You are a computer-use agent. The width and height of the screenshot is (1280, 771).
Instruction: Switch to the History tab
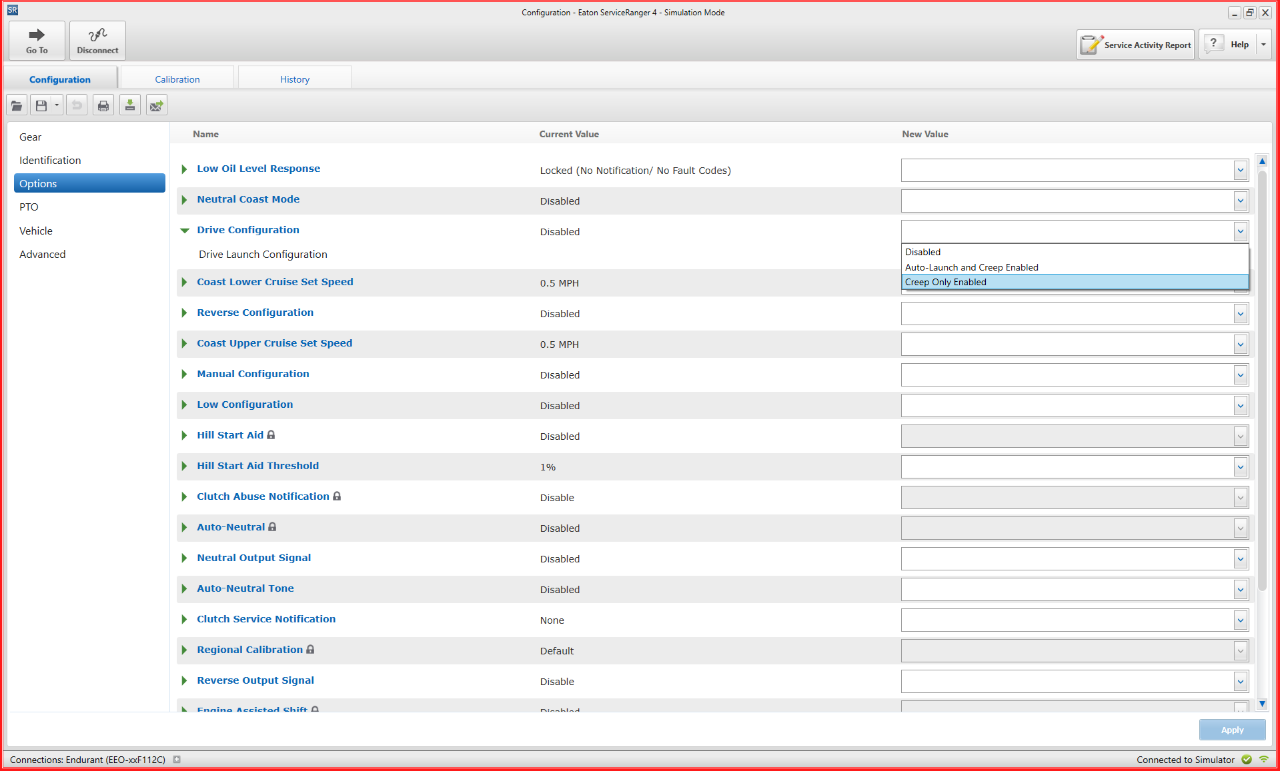click(x=294, y=79)
